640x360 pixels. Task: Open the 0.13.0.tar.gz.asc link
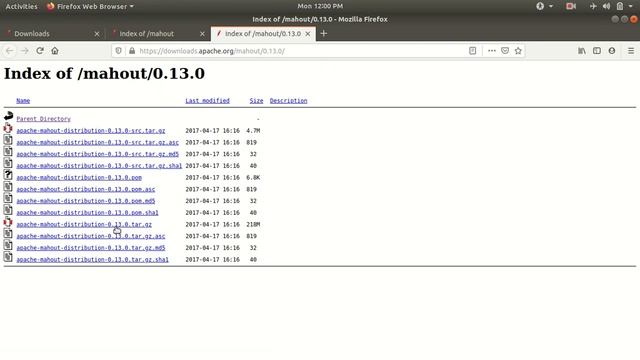91,236
